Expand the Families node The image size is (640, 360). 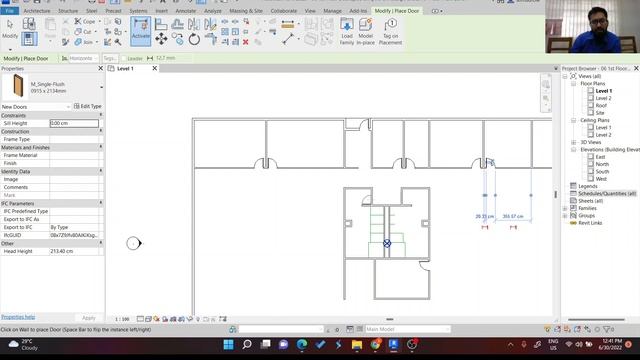point(565,209)
